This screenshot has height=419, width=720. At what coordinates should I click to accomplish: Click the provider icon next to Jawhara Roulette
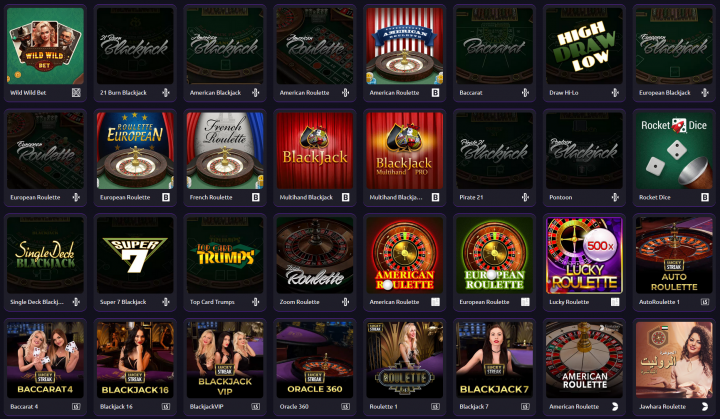click(x=705, y=407)
